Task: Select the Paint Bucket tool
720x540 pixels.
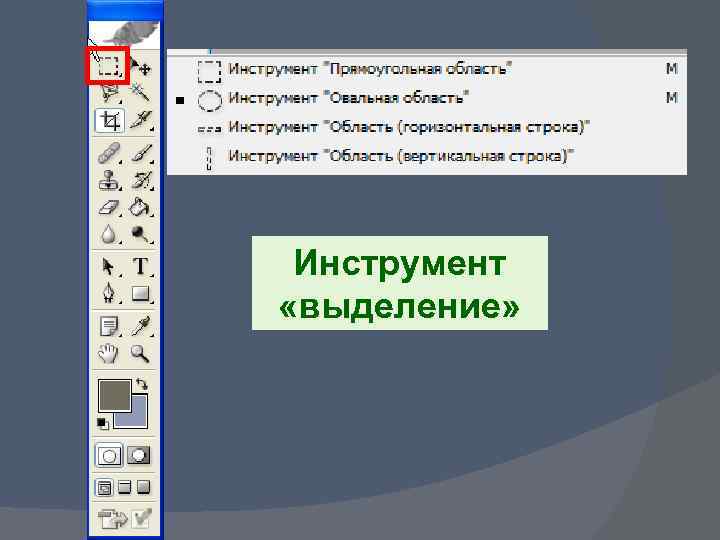Action: tap(141, 208)
